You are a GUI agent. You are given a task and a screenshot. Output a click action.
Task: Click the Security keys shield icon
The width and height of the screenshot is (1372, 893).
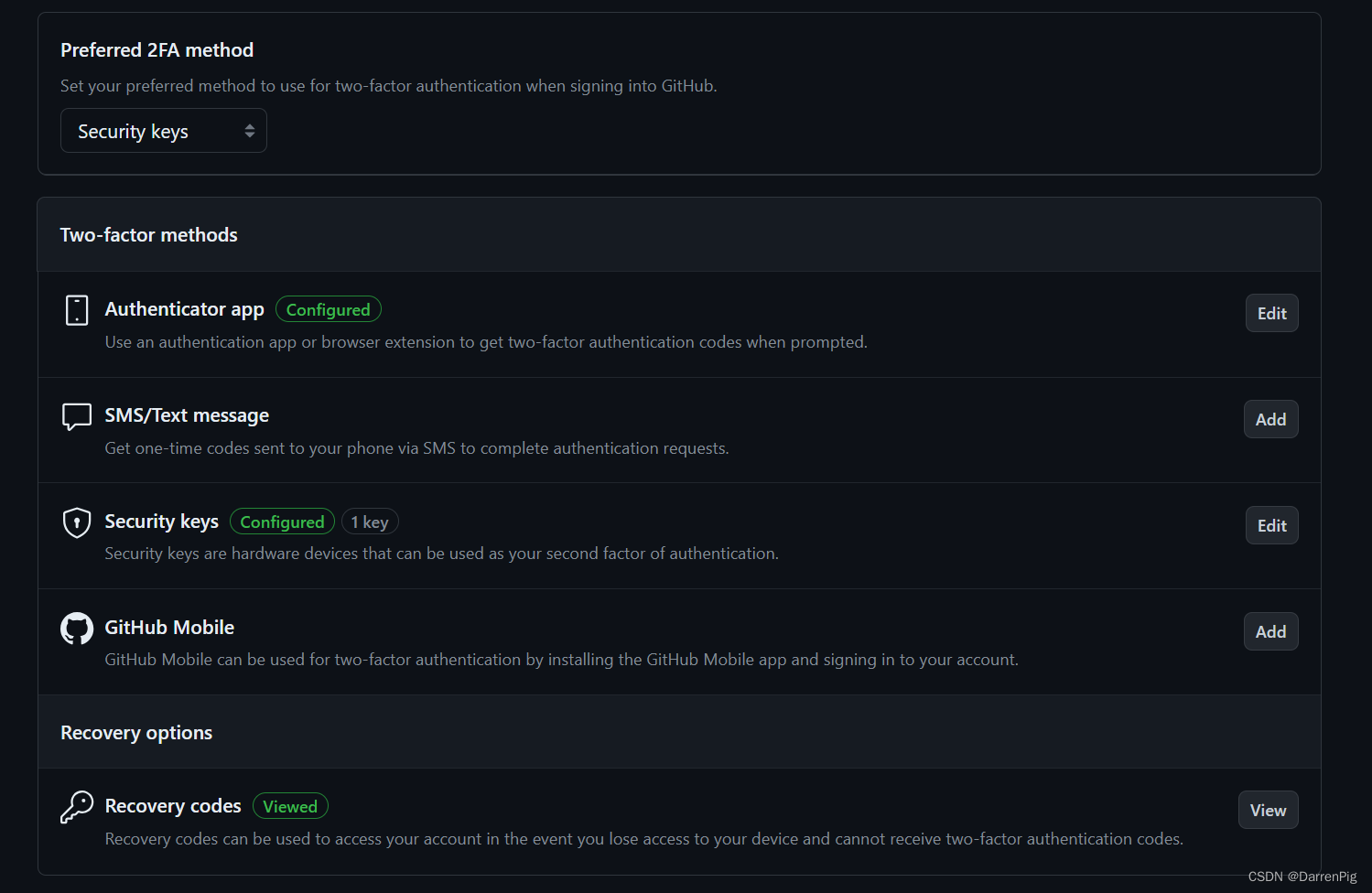tap(77, 522)
